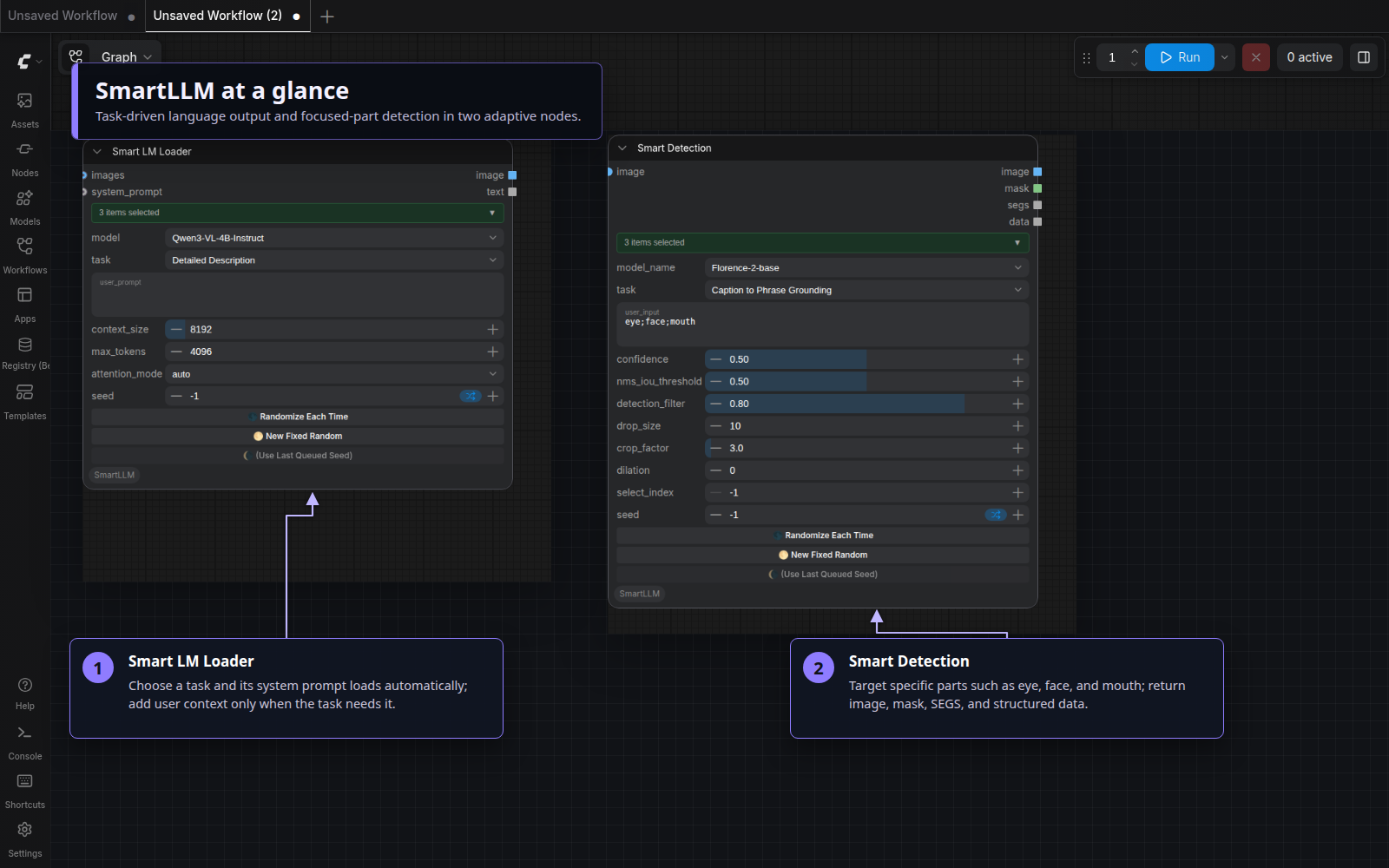This screenshot has height=868, width=1389.
Task: Click Use Last Queued Seed in Smart LM Loader
Action: coord(298,456)
